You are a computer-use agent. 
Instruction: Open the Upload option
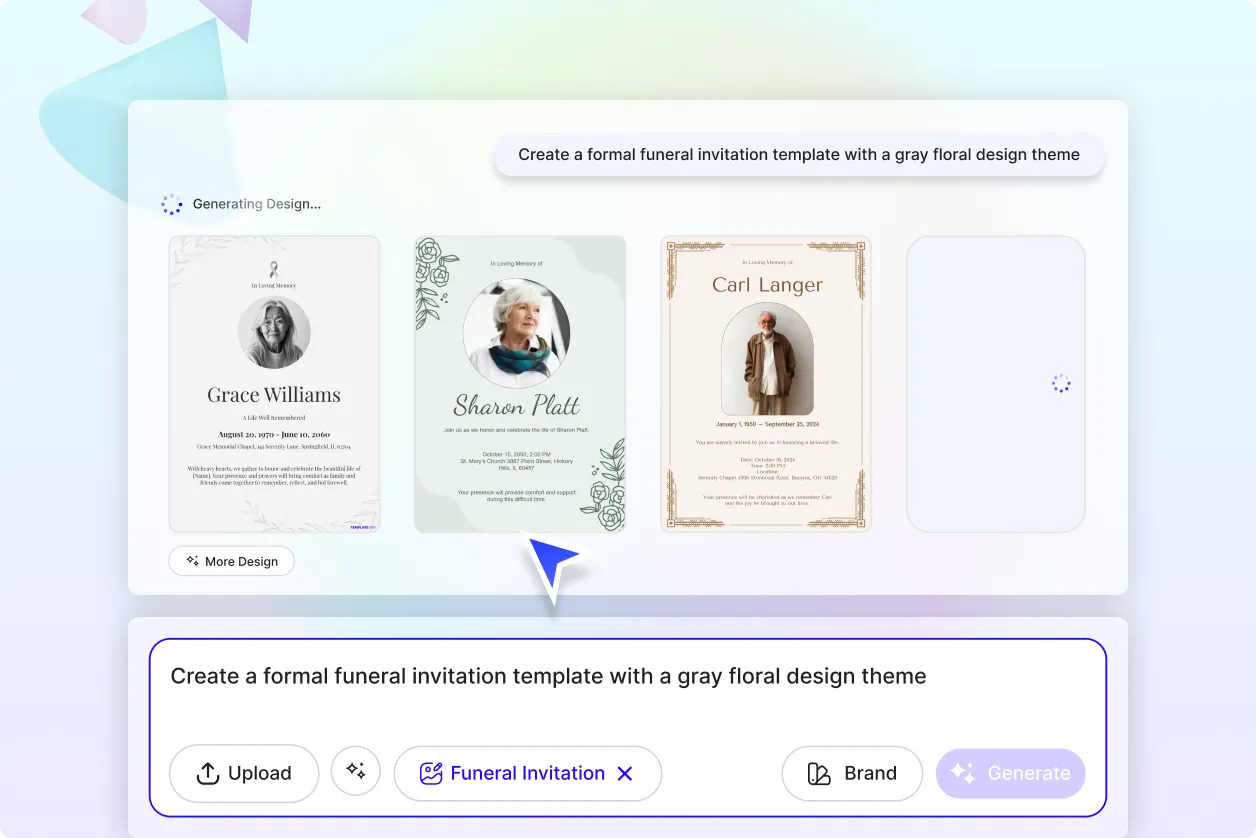244,773
